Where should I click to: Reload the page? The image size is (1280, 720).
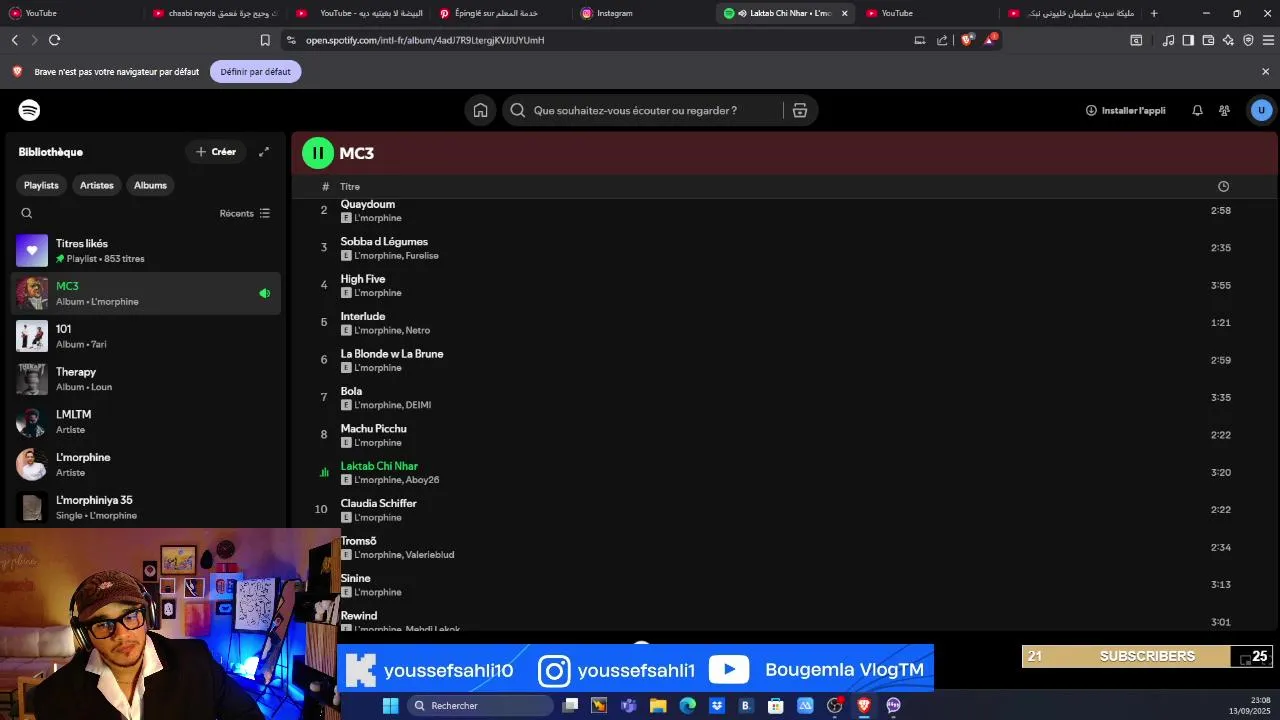54,40
